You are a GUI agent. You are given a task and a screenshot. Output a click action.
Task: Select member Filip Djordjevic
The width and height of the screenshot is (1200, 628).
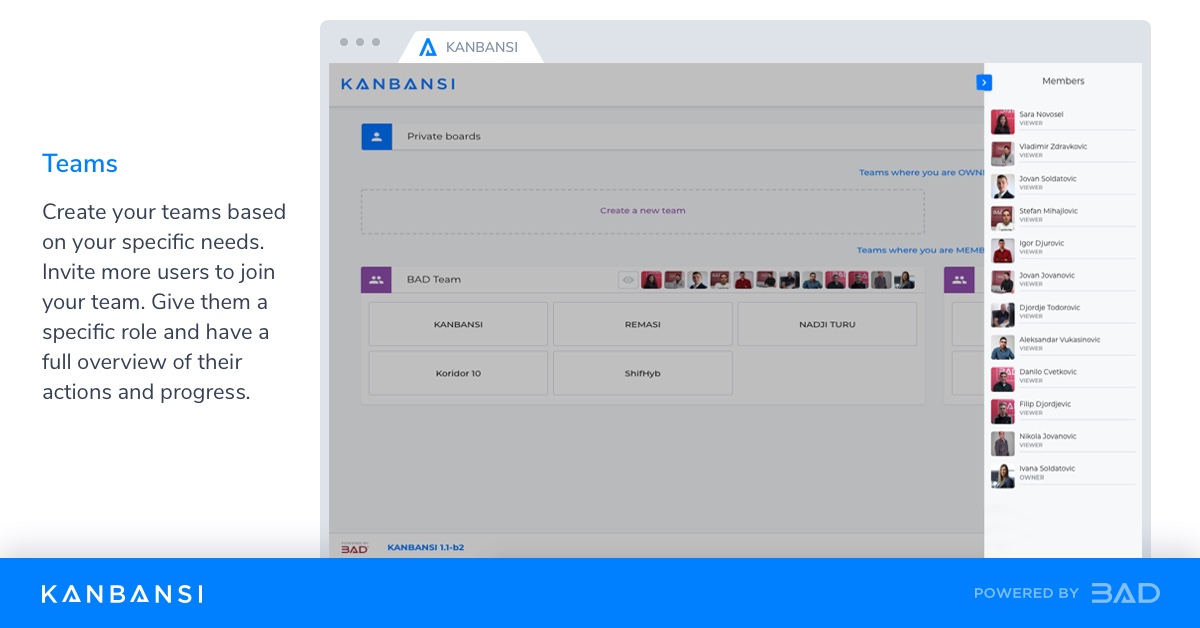(x=1063, y=408)
